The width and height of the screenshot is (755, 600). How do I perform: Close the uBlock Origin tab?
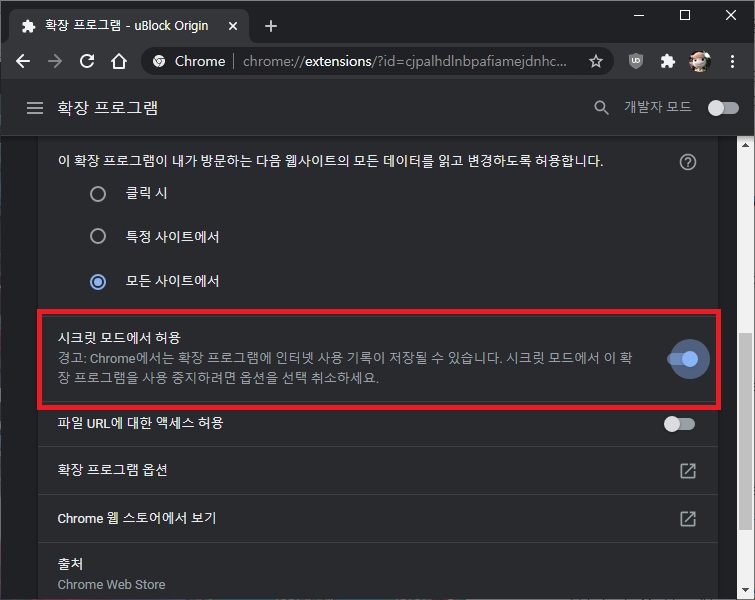pyautogui.click(x=233, y=26)
